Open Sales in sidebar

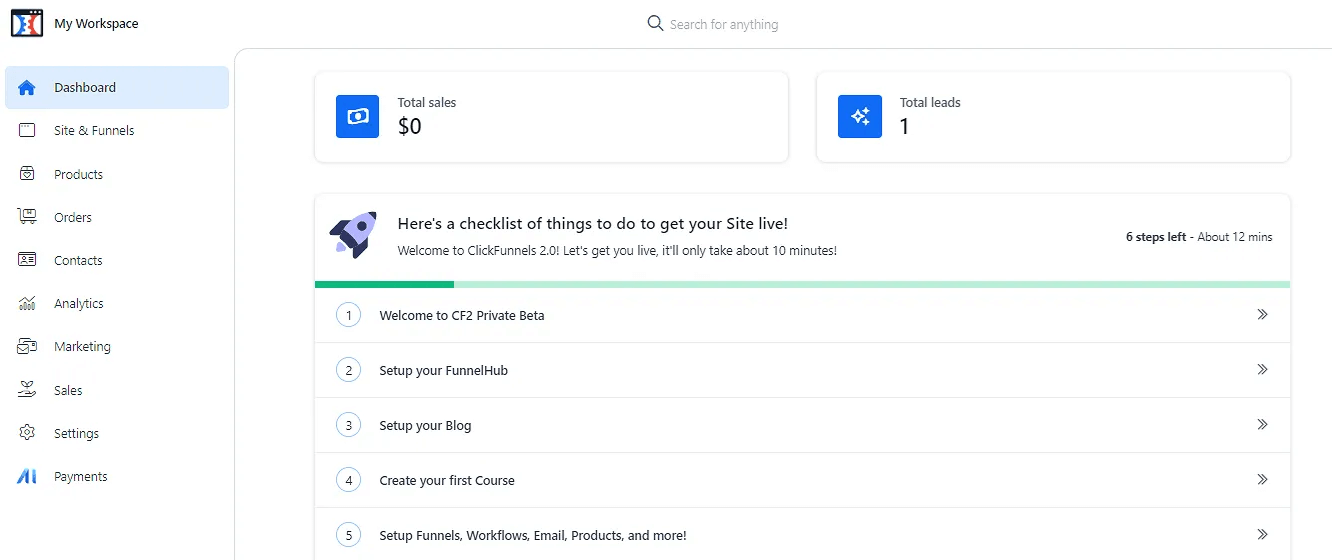(x=117, y=390)
